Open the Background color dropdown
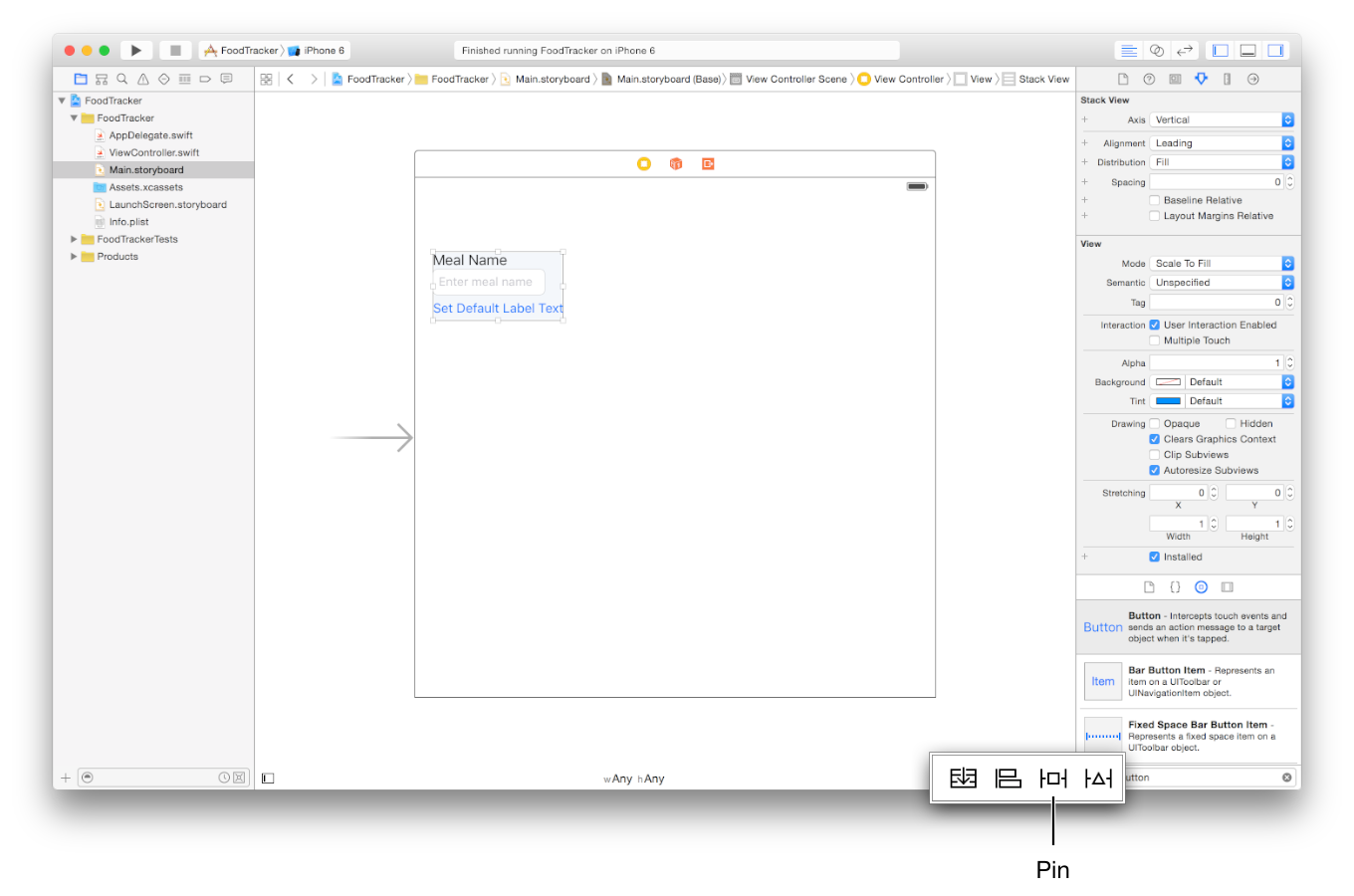This screenshot has height=896, width=1354. [x=1240, y=382]
